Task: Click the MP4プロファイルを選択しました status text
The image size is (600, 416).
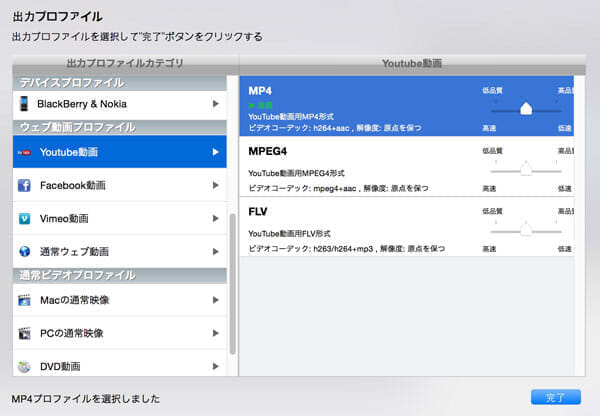Action: click(x=86, y=399)
